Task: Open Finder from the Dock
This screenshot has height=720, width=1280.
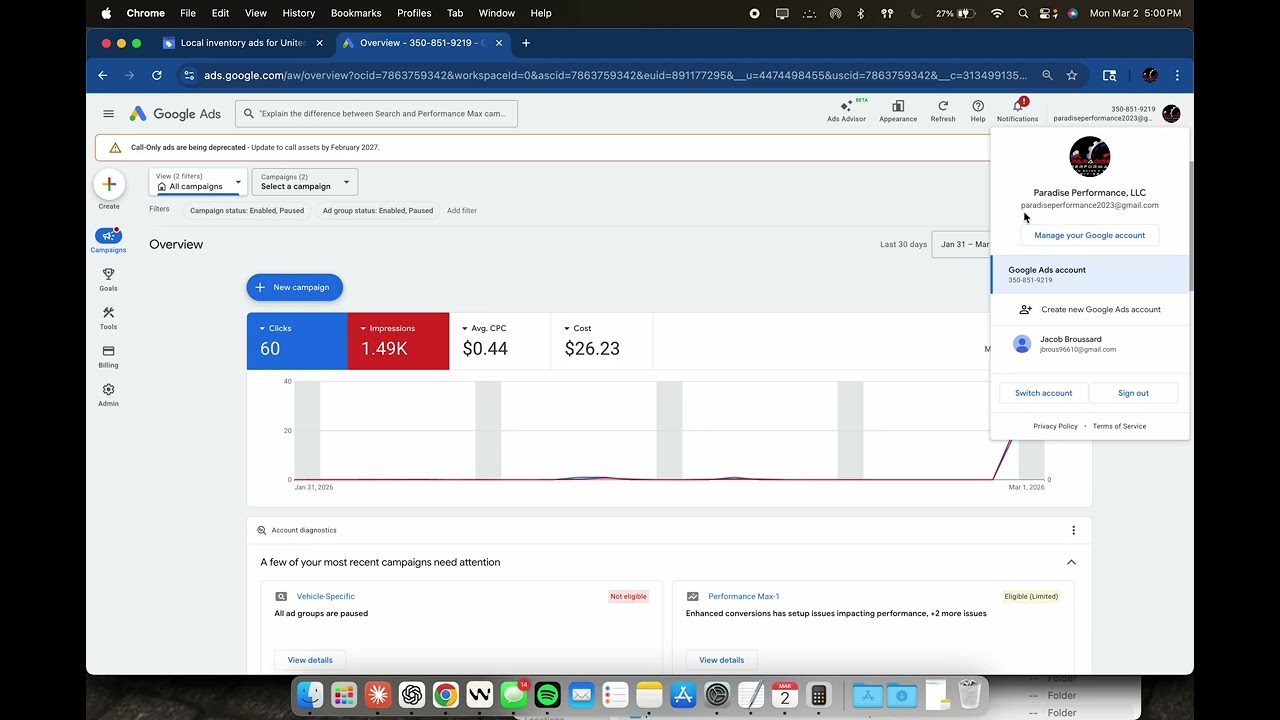Action: pyautogui.click(x=310, y=694)
